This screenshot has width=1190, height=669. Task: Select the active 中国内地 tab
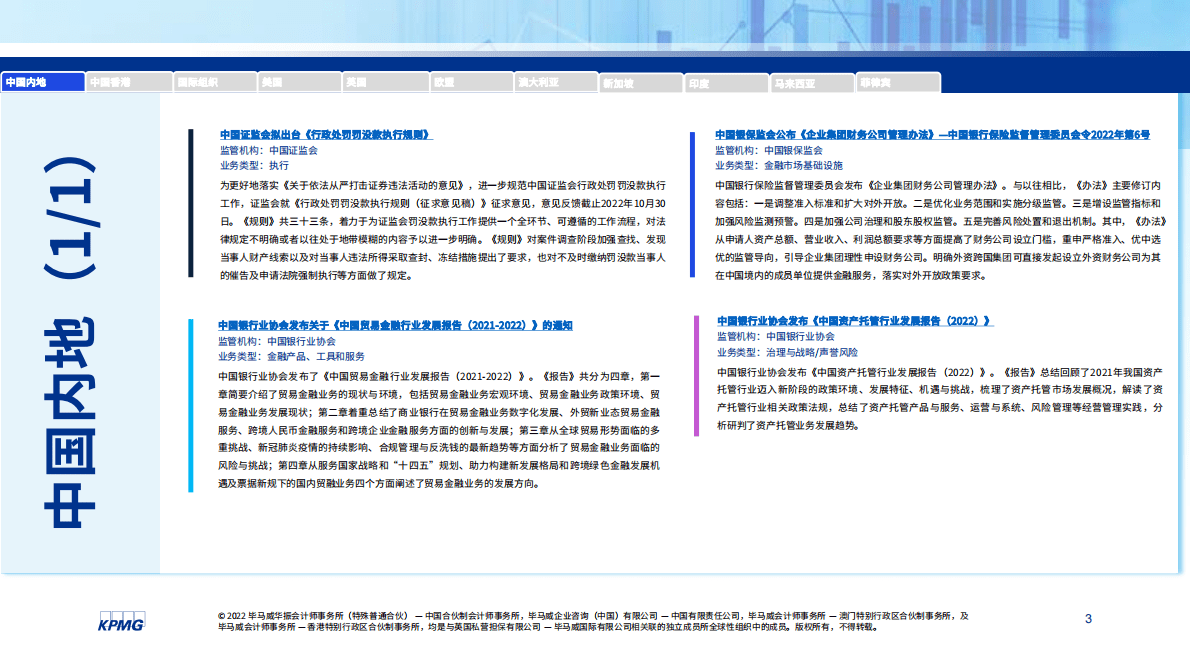43,82
